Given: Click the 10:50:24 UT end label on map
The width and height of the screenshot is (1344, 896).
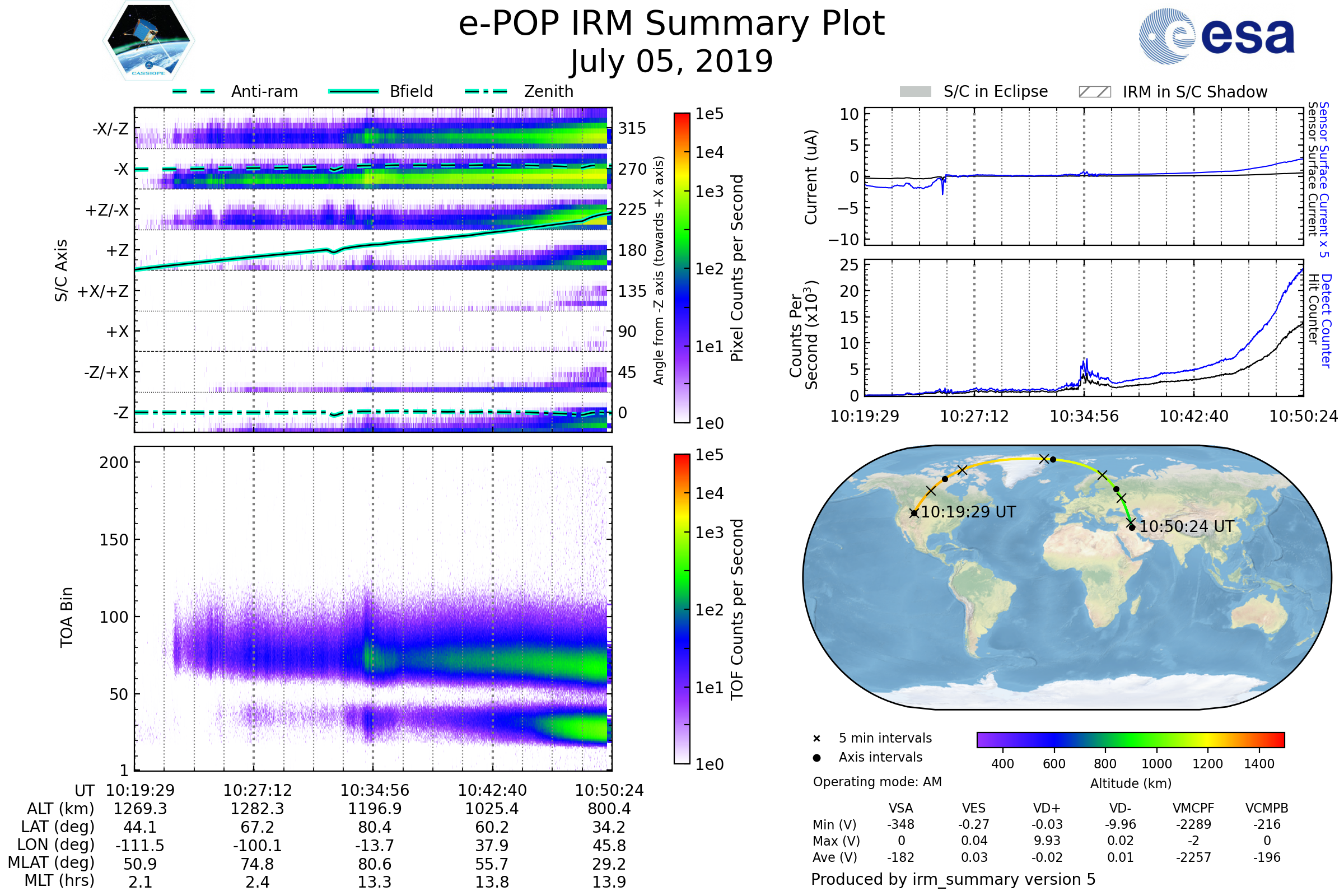Looking at the screenshot, I should [x=1186, y=526].
